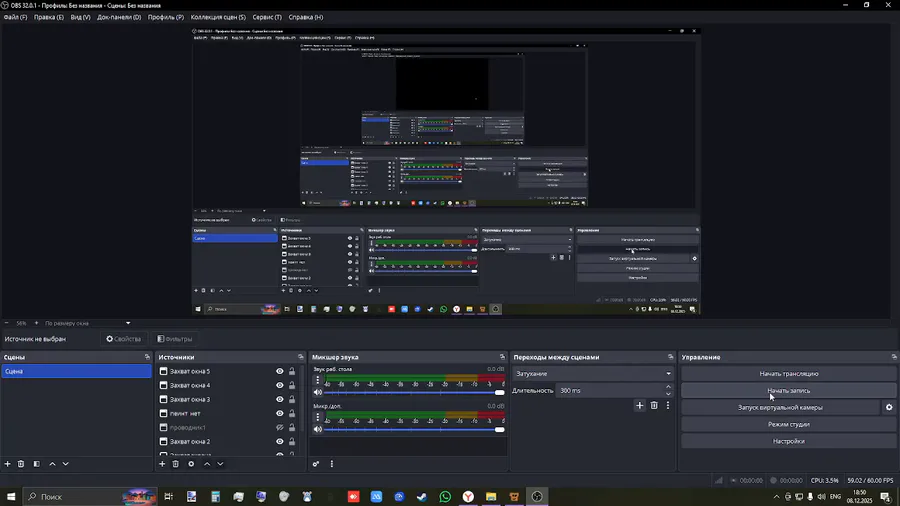Open source properties gear in Sources toolbar
Image resolution: width=900 pixels, height=506 pixels.
(191, 464)
